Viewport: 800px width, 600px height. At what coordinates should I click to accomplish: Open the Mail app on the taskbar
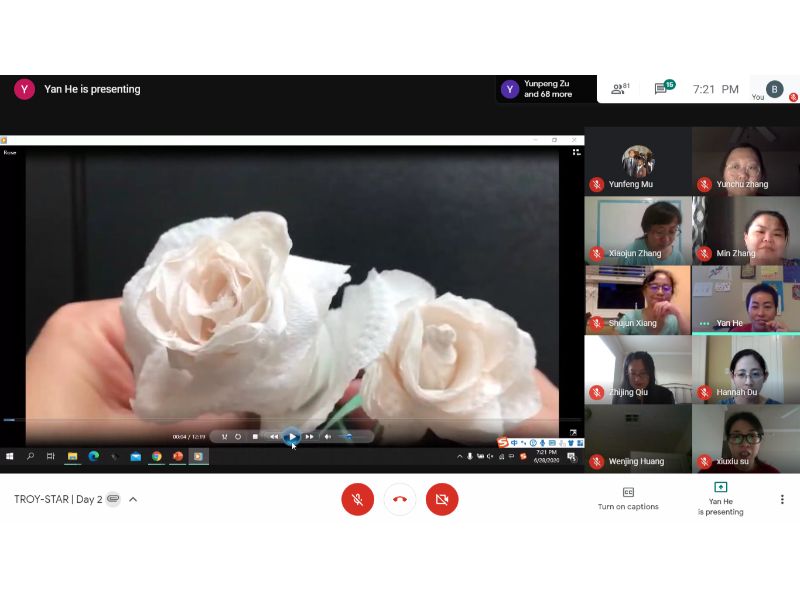click(x=136, y=456)
